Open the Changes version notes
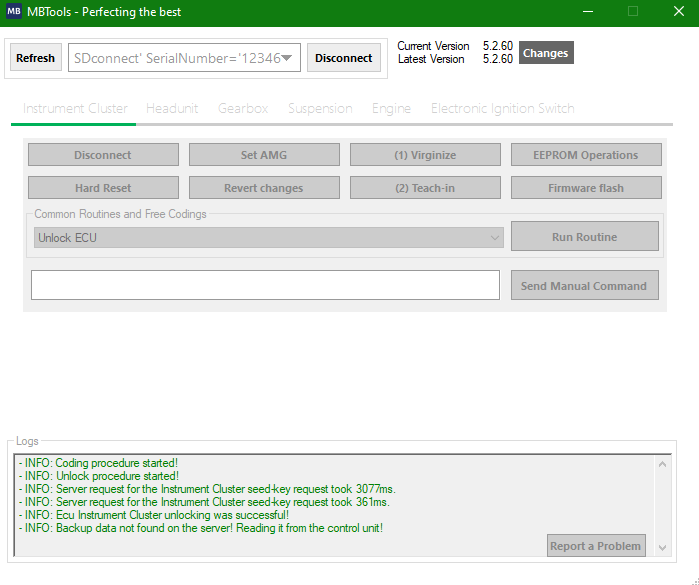The height and width of the screenshot is (585, 699). tap(545, 53)
